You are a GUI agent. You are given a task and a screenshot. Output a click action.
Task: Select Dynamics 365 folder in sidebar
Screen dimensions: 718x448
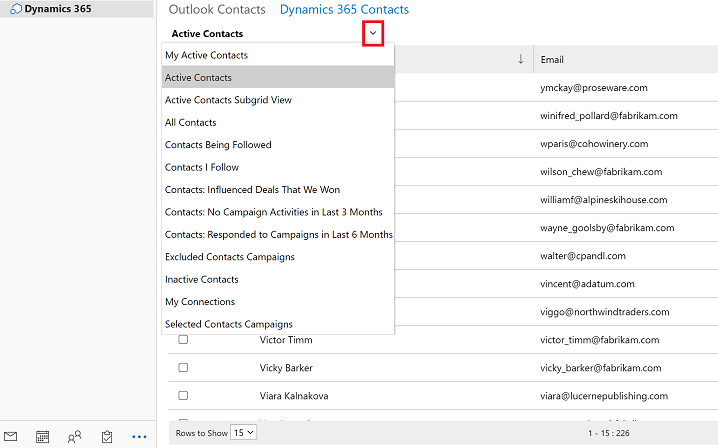(76, 9)
